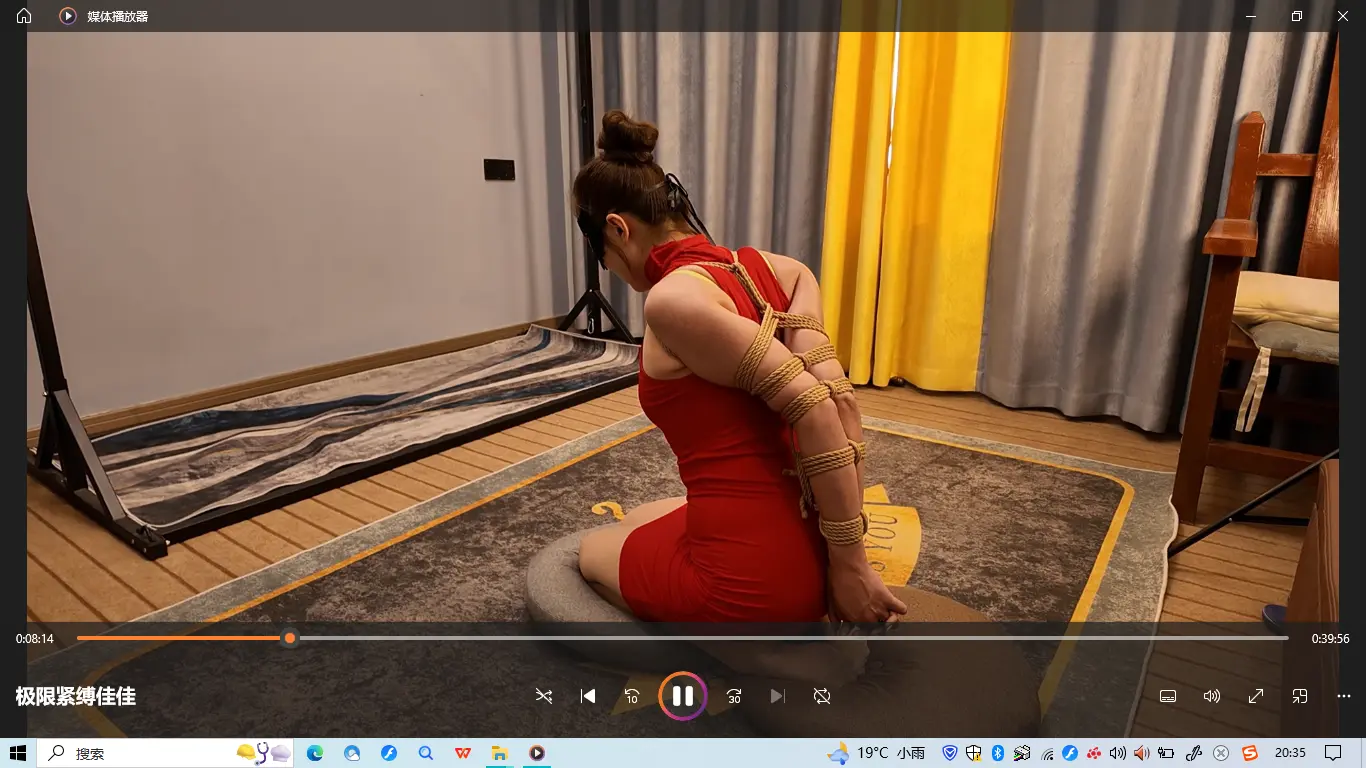Click the Home icon in title bar
Image resolution: width=1366 pixels, height=768 pixels.
click(x=24, y=16)
